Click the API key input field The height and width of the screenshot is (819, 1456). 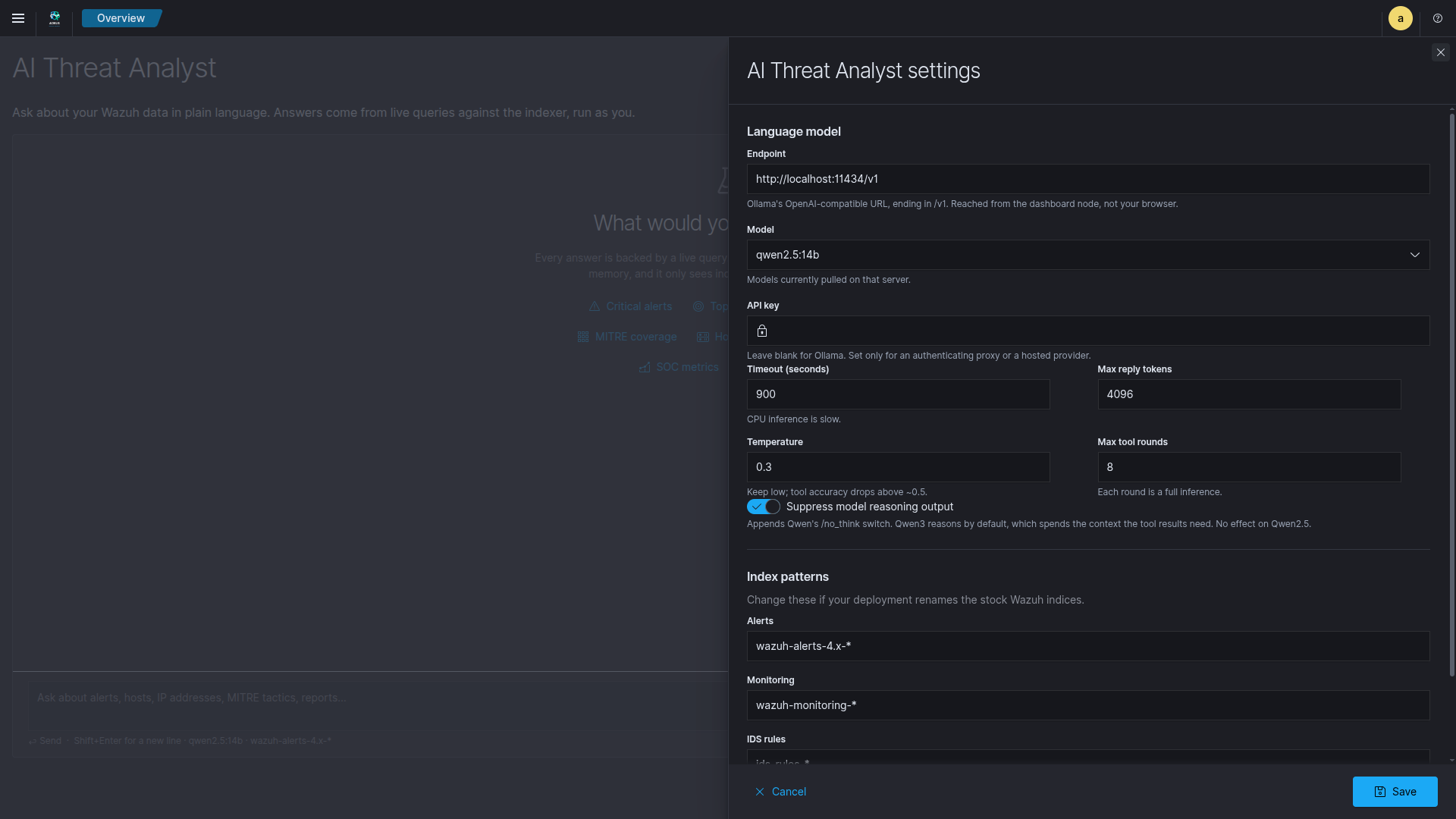coord(1088,331)
